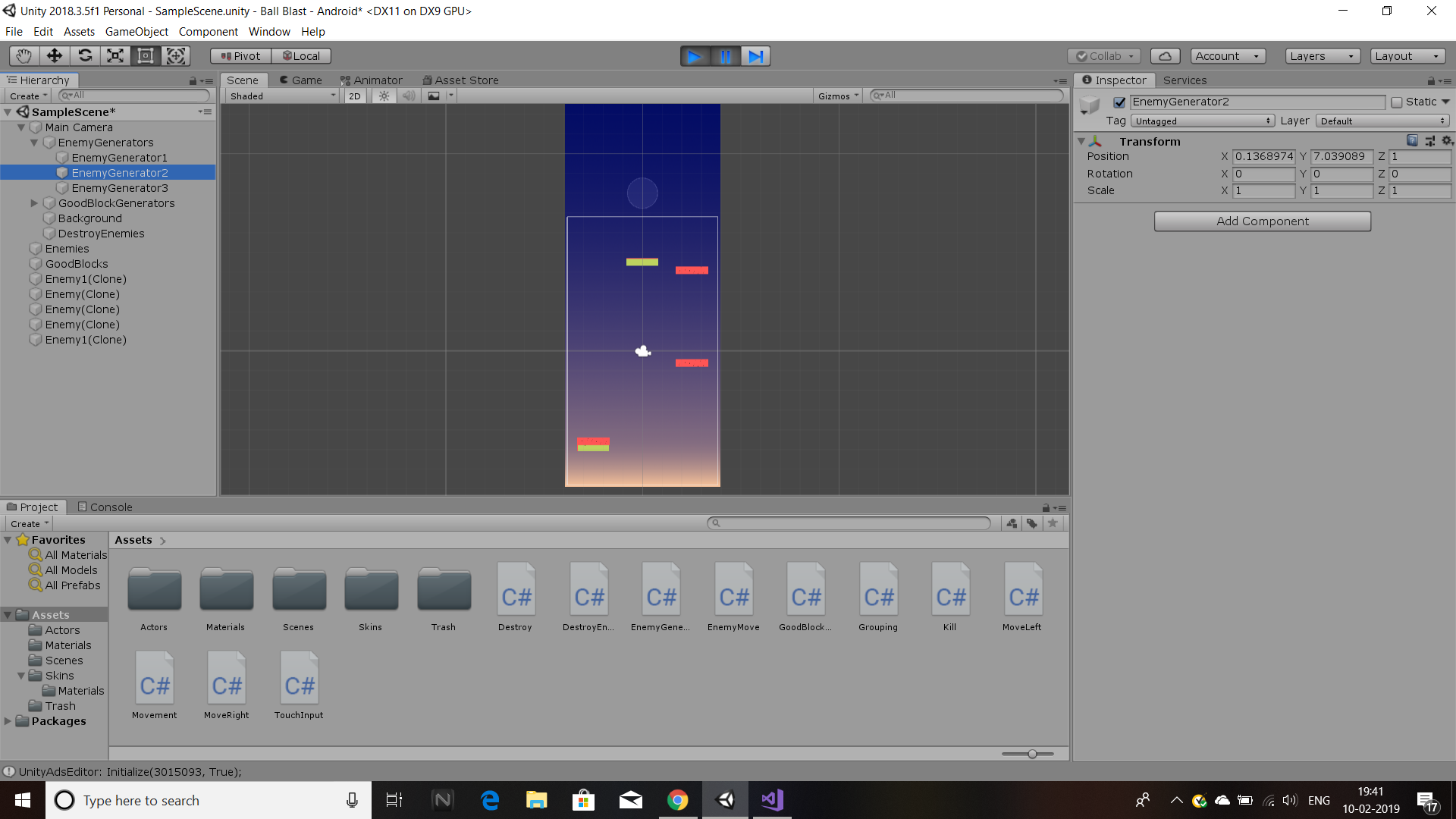The width and height of the screenshot is (1456, 819).
Task: Select the EnemyMove C# script
Action: click(733, 597)
